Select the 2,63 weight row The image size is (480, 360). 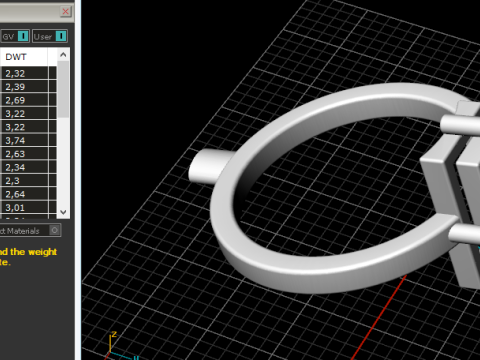click(x=28, y=154)
